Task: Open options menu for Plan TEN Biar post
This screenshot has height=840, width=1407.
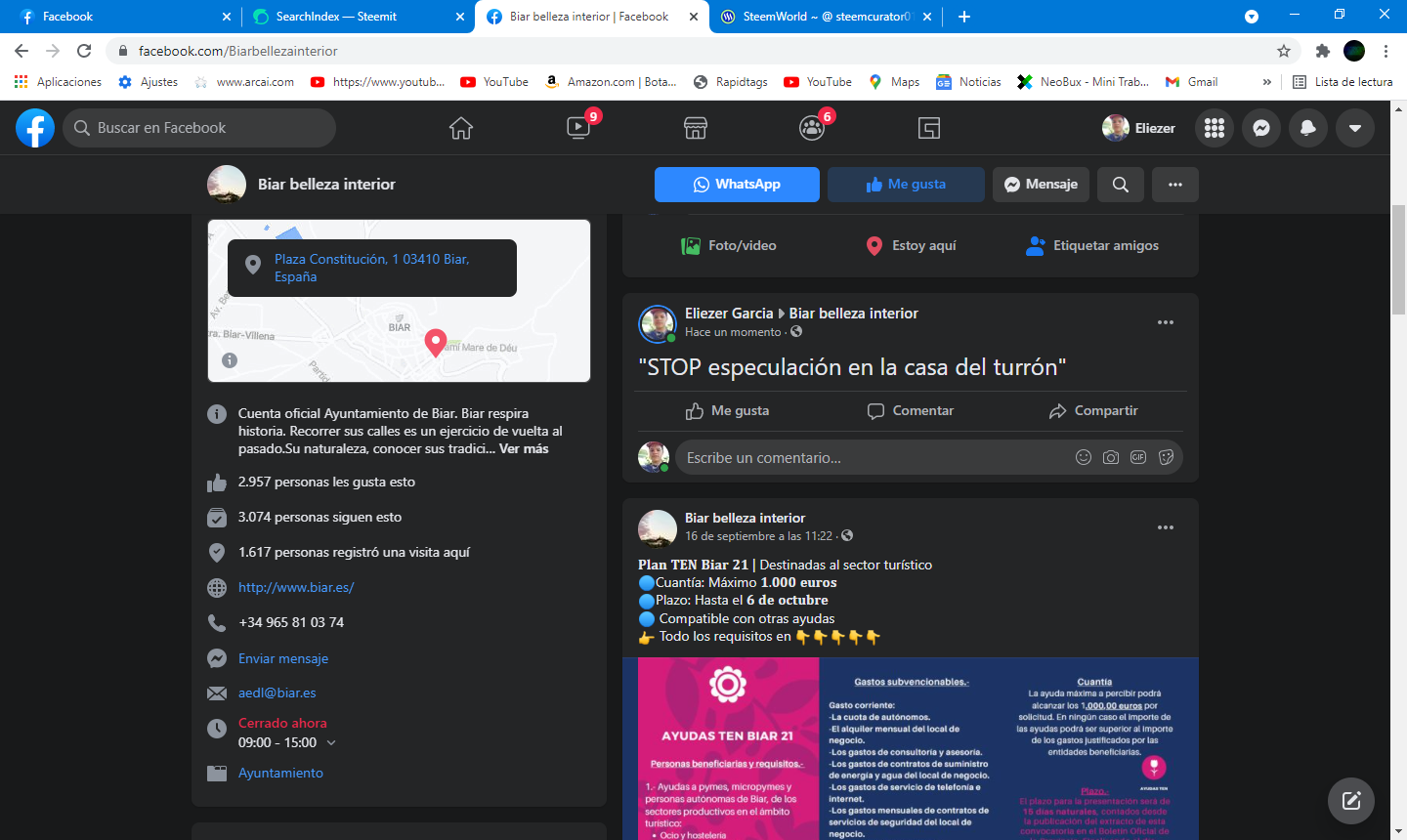Action: 1166,527
